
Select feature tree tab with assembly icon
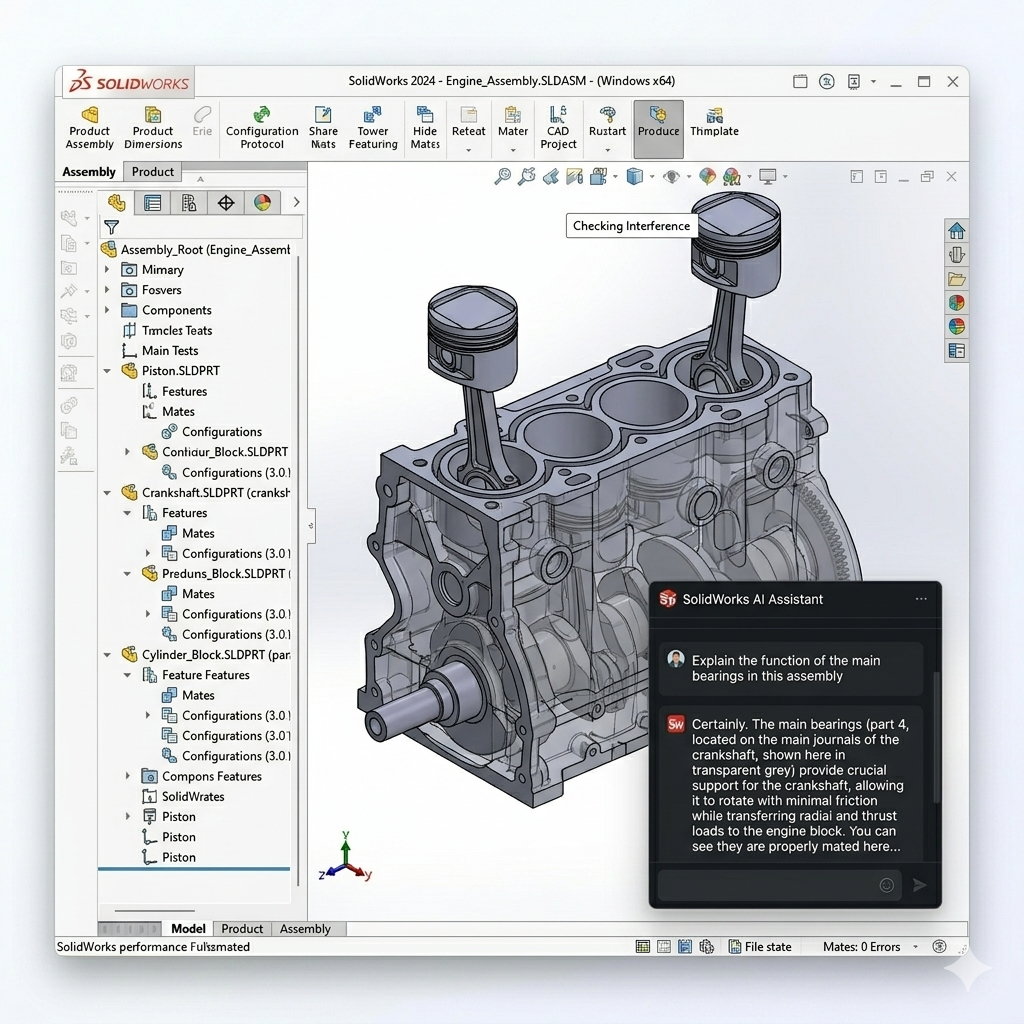pos(116,202)
